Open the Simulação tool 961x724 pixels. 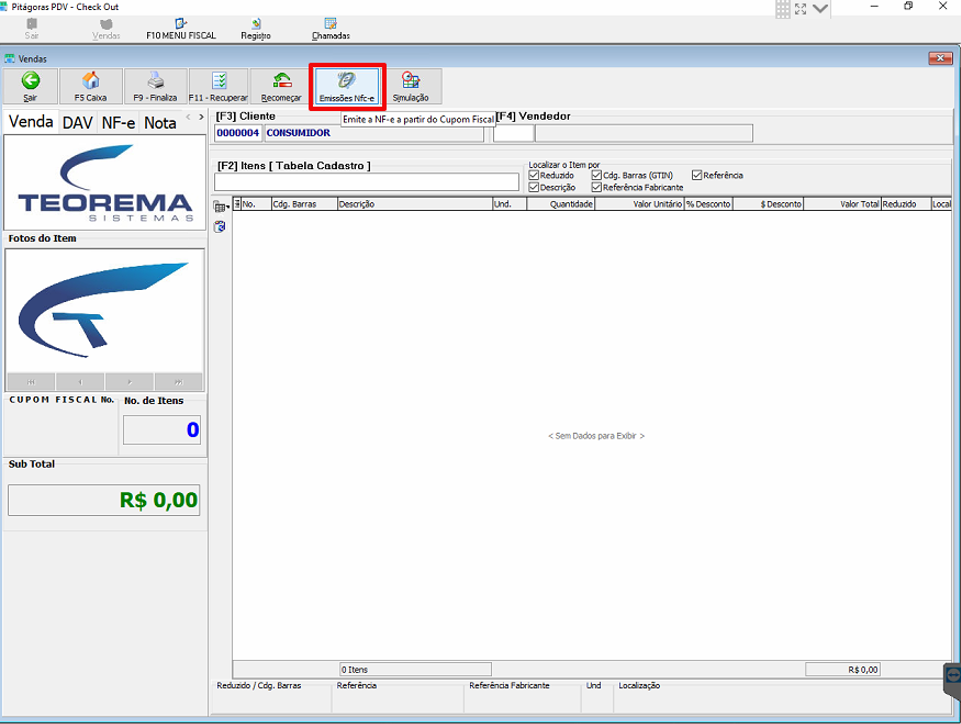pos(411,86)
